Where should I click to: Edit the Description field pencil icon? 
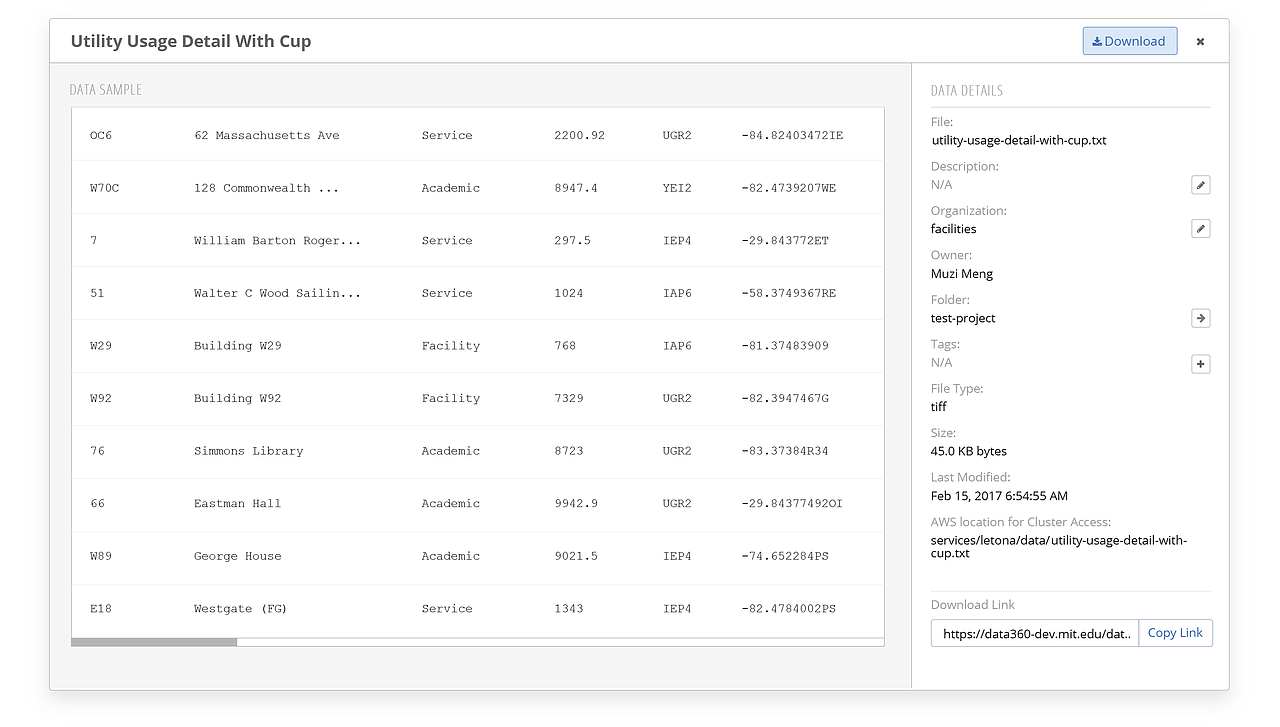(1201, 185)
